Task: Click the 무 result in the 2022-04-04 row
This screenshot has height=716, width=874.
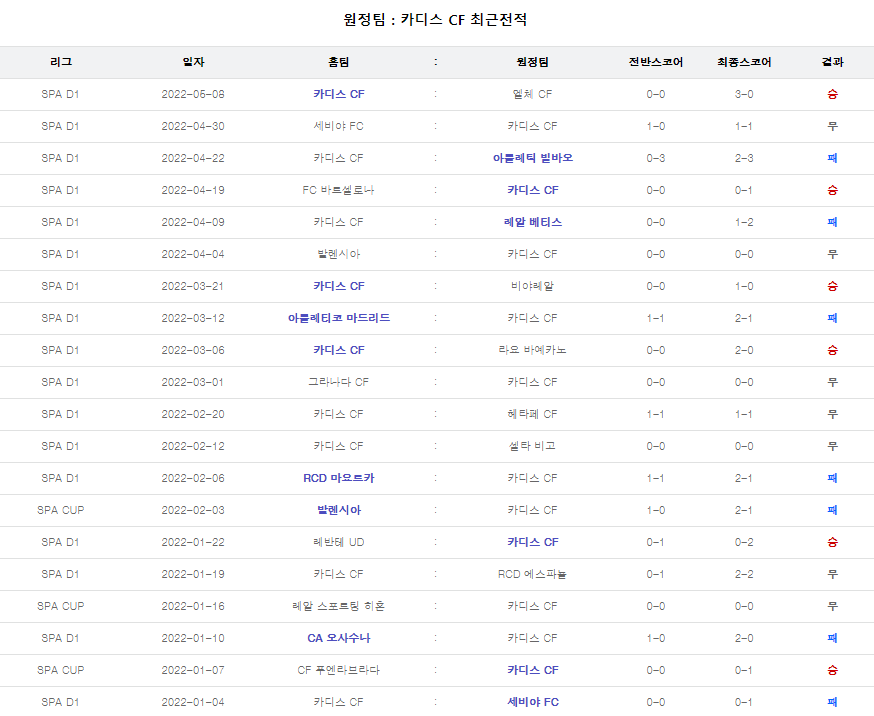Action: [x=832, y=254]
